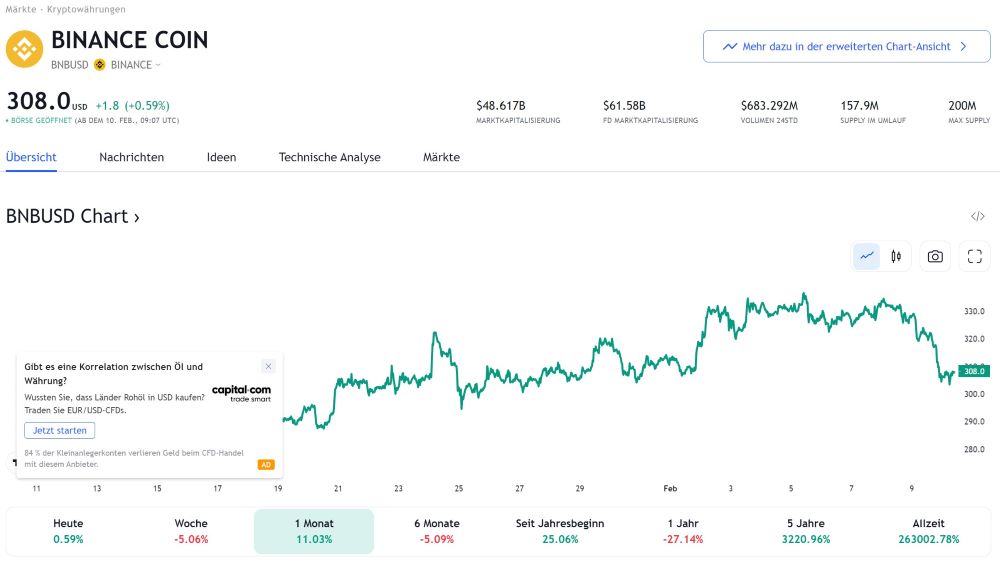Open the advanced chart view button
Image resolution: width=1000 pixels, height=563 pixels.
[846, 47]
